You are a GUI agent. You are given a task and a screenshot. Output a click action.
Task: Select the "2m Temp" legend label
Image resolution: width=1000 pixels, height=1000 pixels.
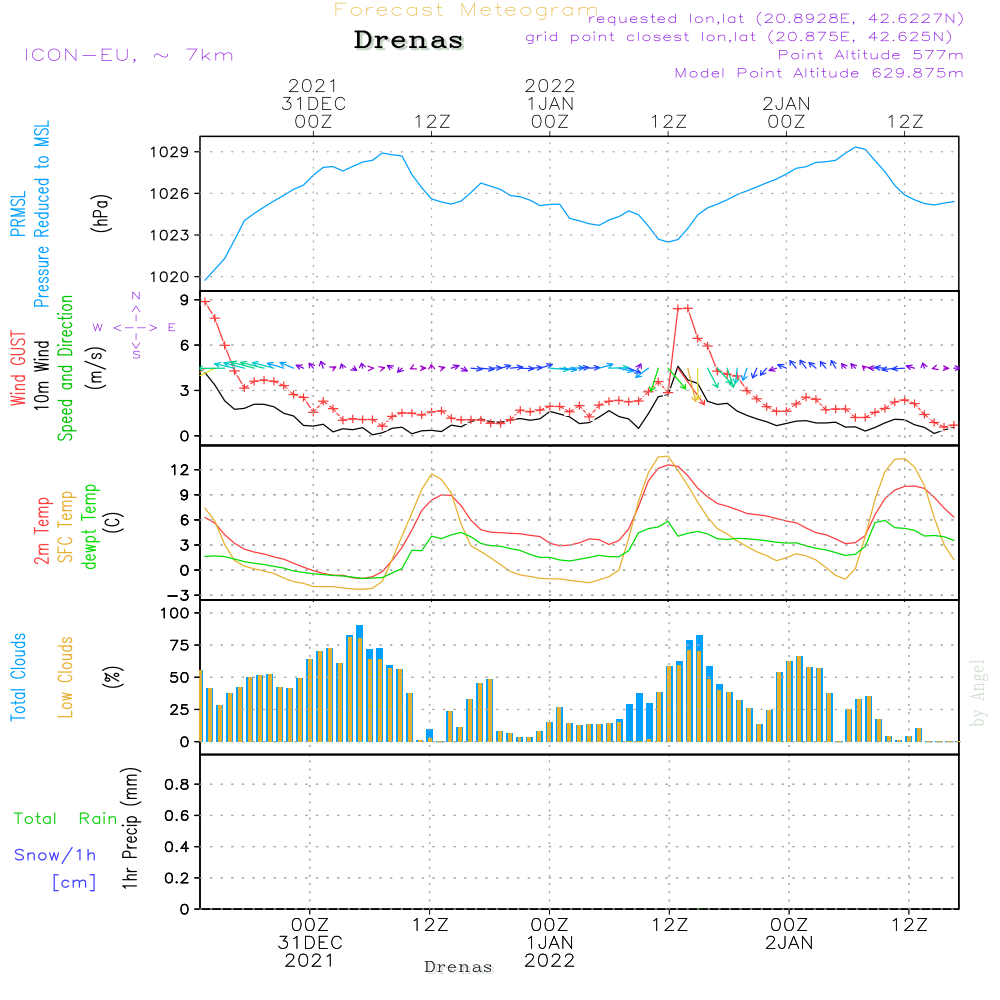[41, 531]
